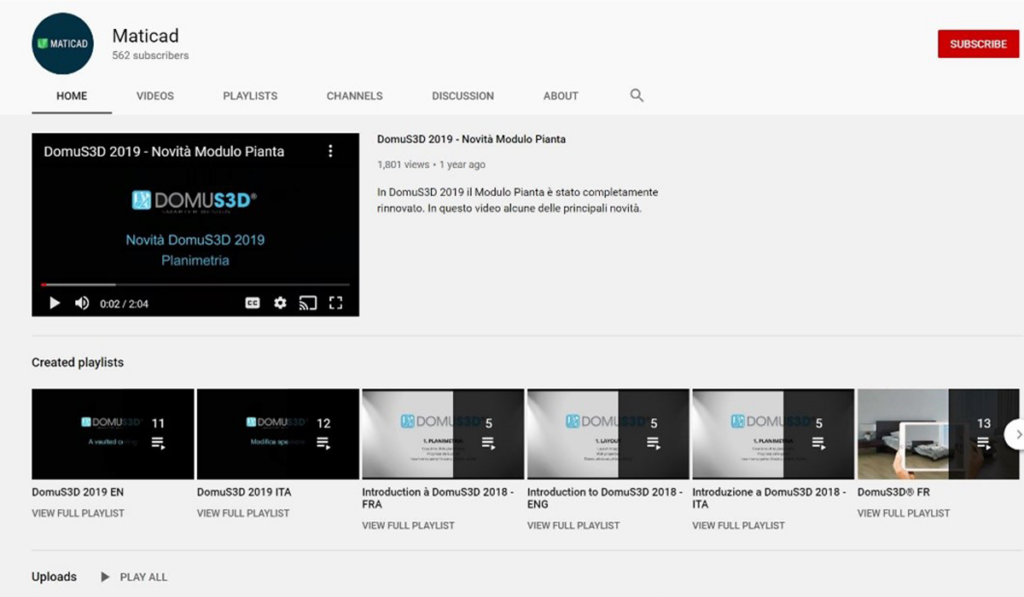Click the Uploads section heading
1024x597 pixels.
[54, 577]
